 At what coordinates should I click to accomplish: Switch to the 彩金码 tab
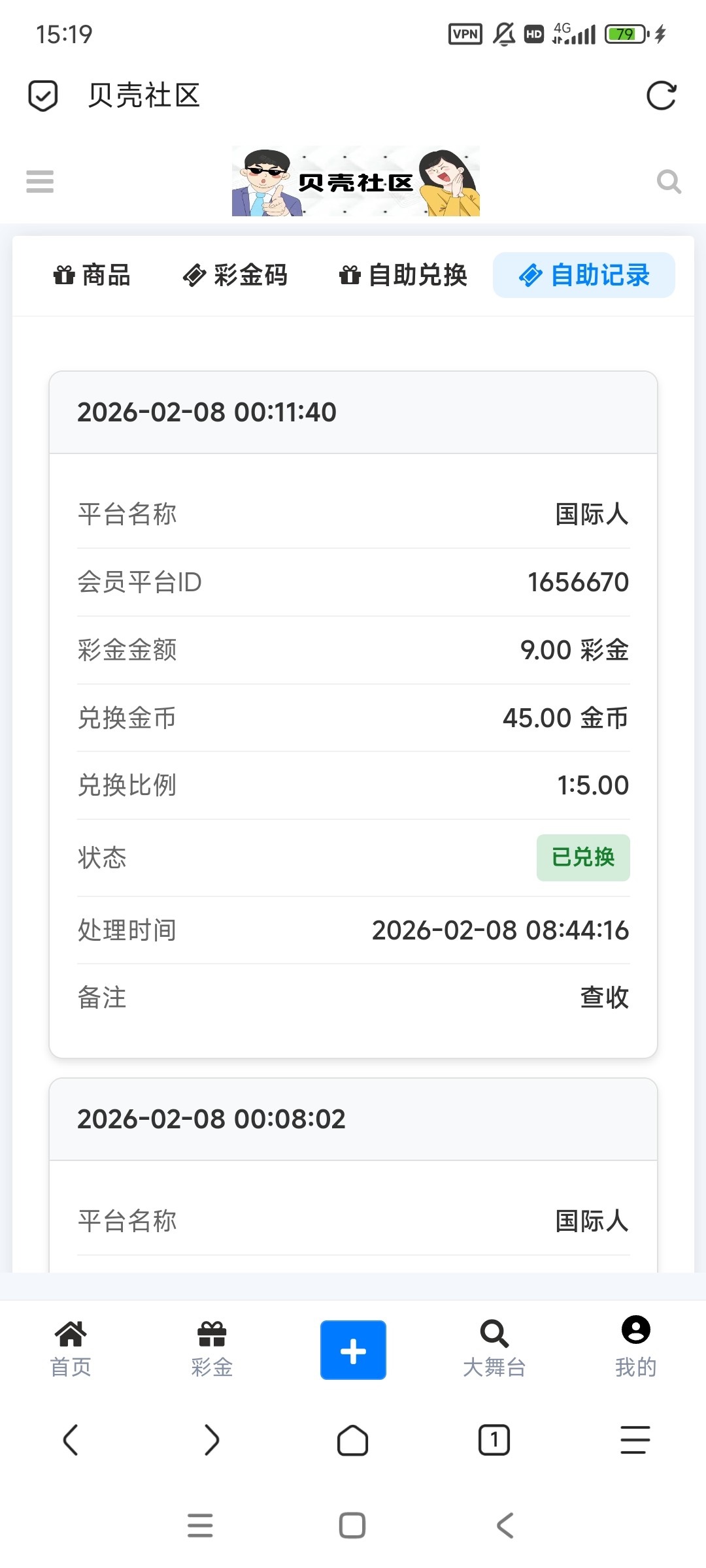235,275
